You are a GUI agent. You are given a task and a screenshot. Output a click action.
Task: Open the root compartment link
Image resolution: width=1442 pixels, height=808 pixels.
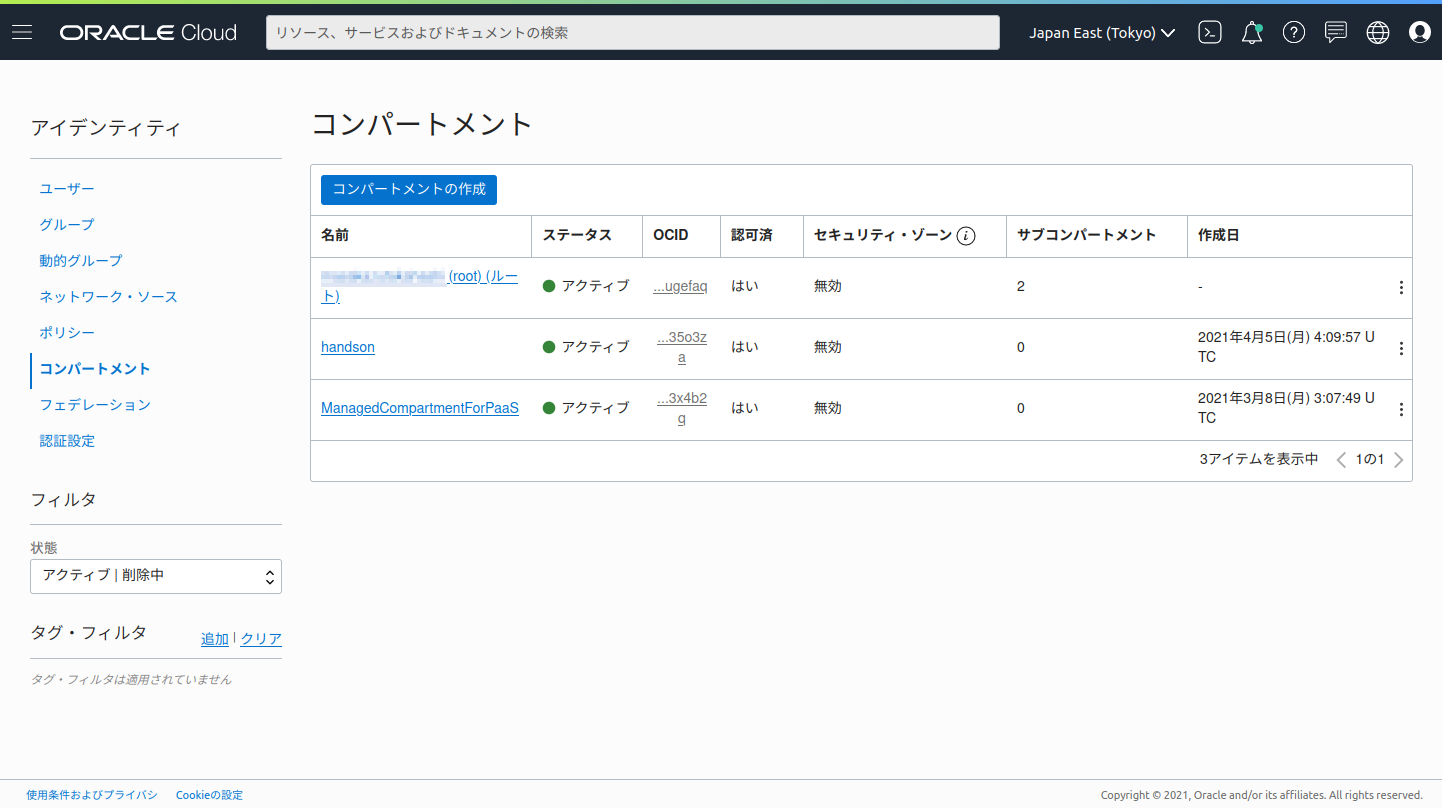[420, 286]
